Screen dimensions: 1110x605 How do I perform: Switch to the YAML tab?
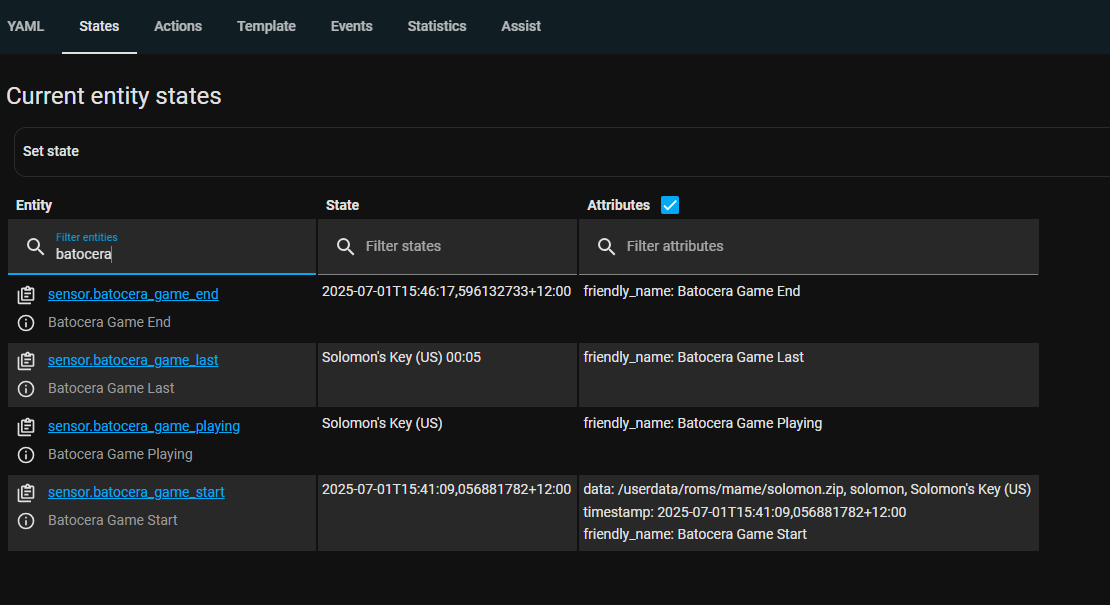pos(25,26)
